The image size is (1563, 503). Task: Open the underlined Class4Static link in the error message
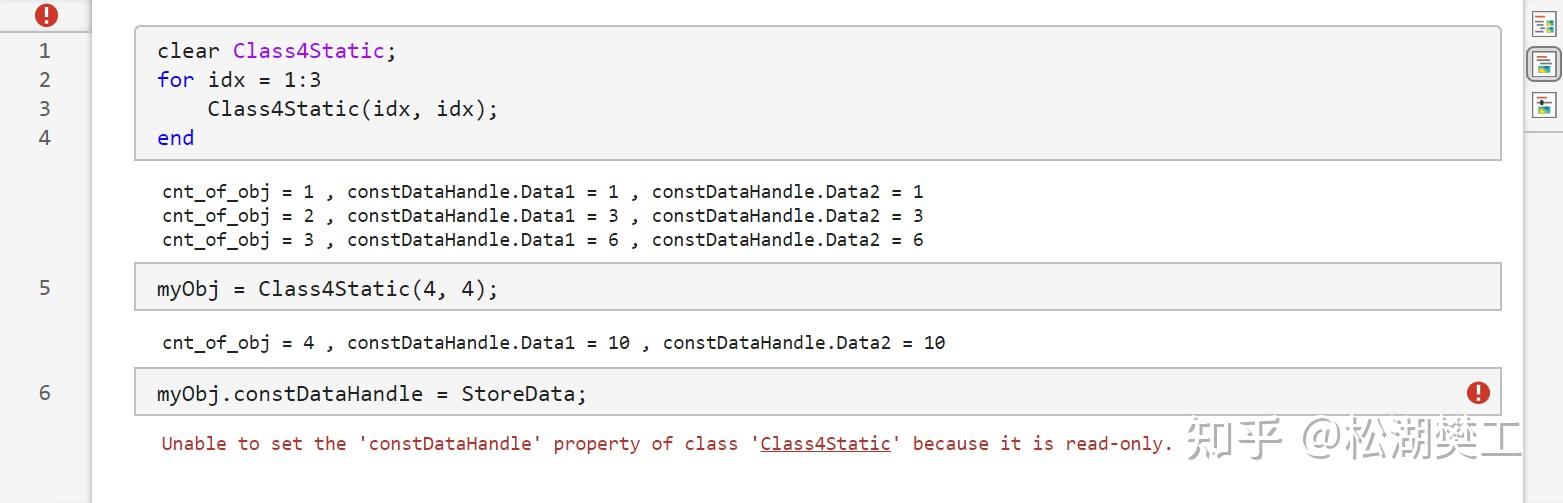tap(825, 443)
